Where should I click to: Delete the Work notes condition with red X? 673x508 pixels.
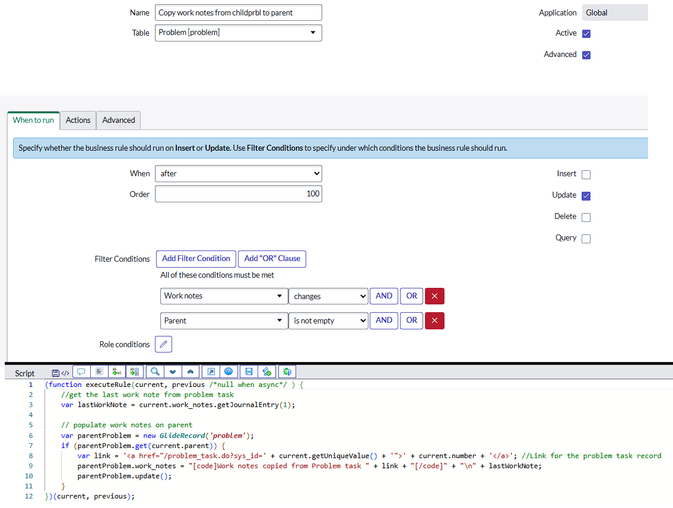434,296
